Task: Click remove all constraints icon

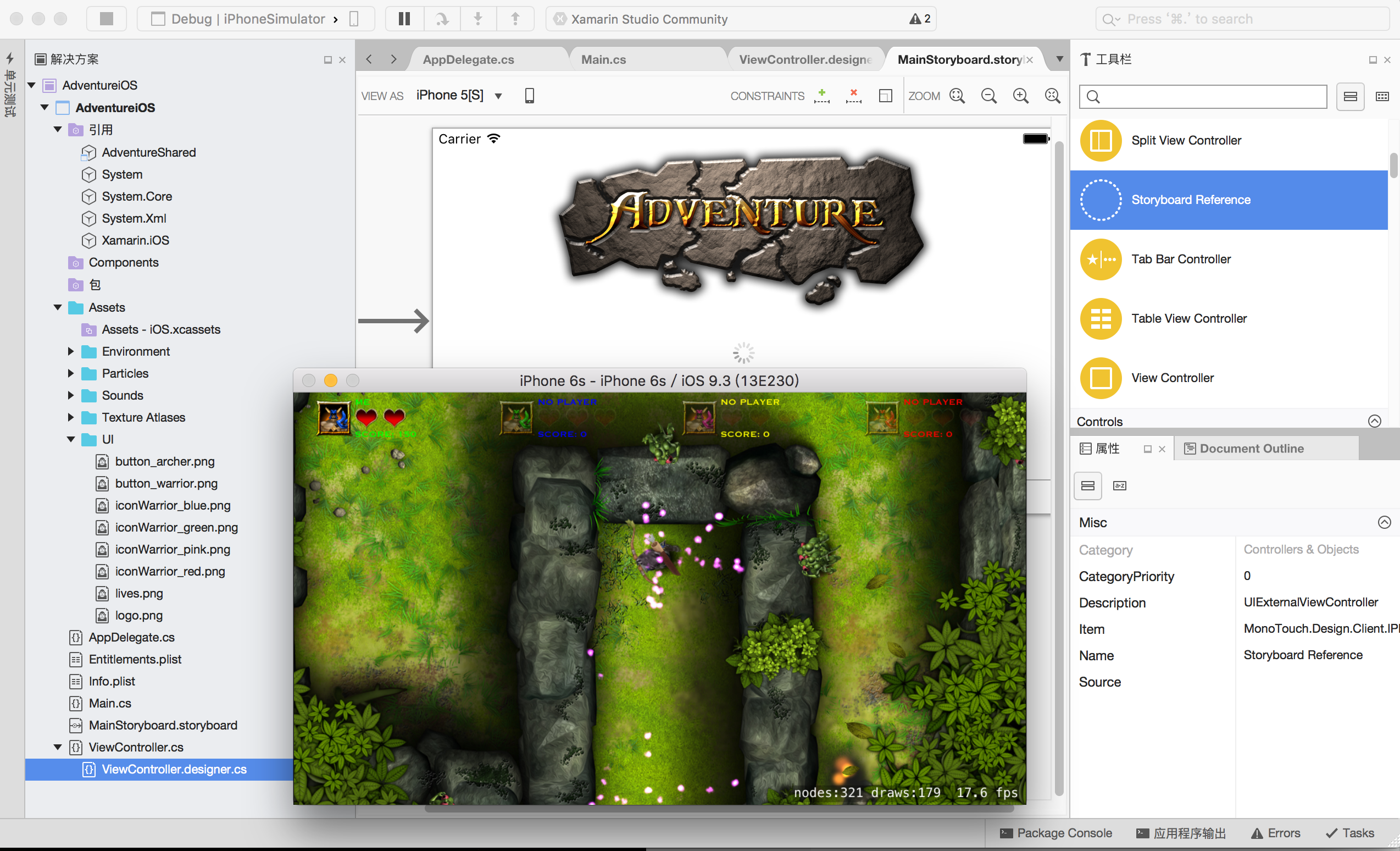Action: (853, 96)
